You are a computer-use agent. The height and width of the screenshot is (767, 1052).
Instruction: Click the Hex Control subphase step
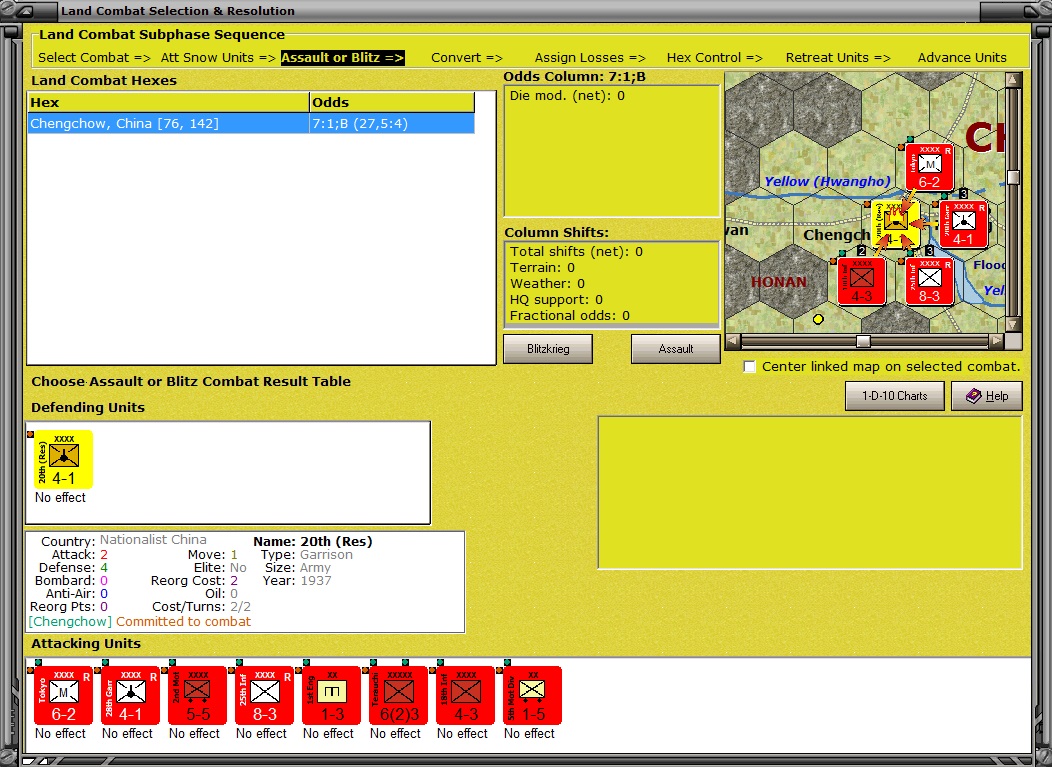tap(715, 58)
